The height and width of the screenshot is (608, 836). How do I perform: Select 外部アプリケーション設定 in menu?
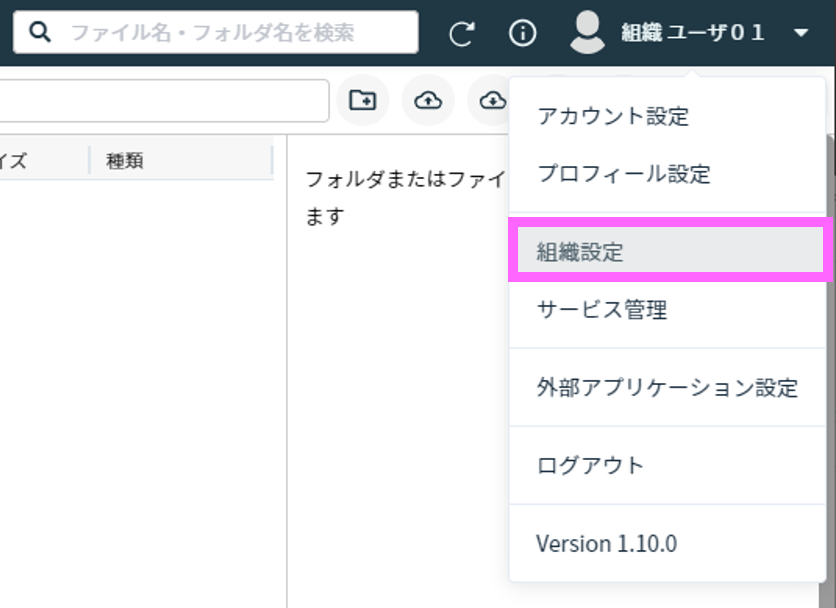(667, 388)
